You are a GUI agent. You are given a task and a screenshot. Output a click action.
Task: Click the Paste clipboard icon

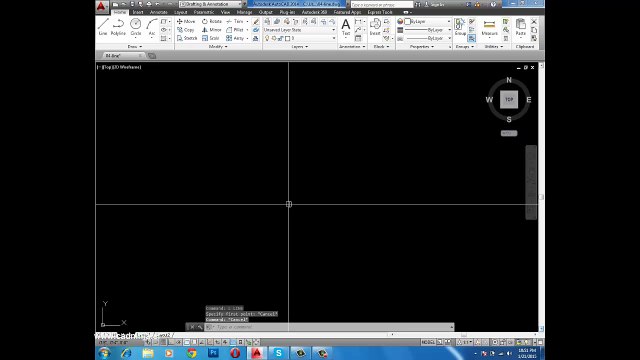point(520,27)
